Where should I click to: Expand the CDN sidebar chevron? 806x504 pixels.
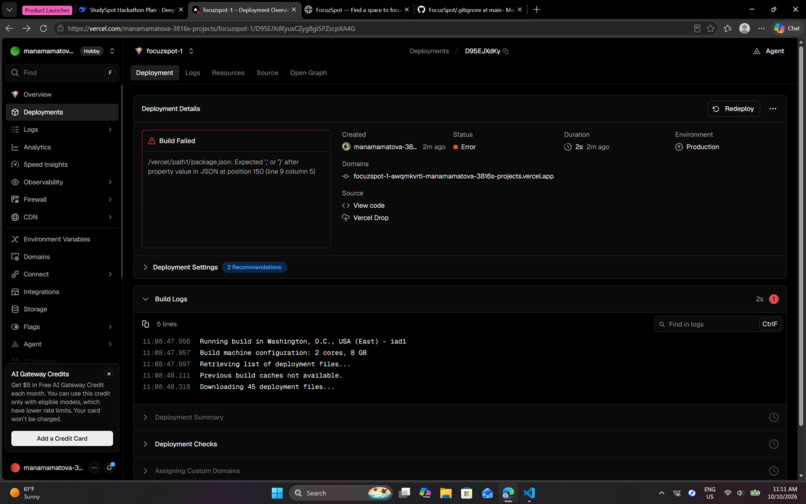click(x=110, y=217)
